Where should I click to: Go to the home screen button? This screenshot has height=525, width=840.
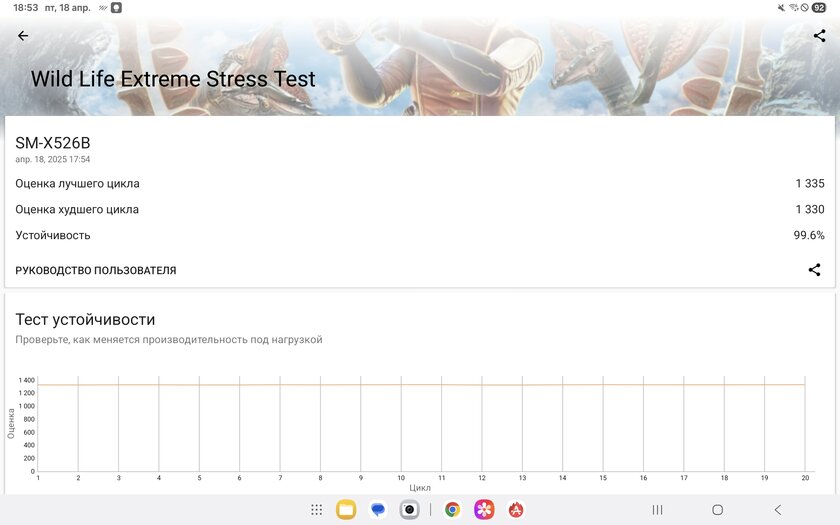point(717,509)
